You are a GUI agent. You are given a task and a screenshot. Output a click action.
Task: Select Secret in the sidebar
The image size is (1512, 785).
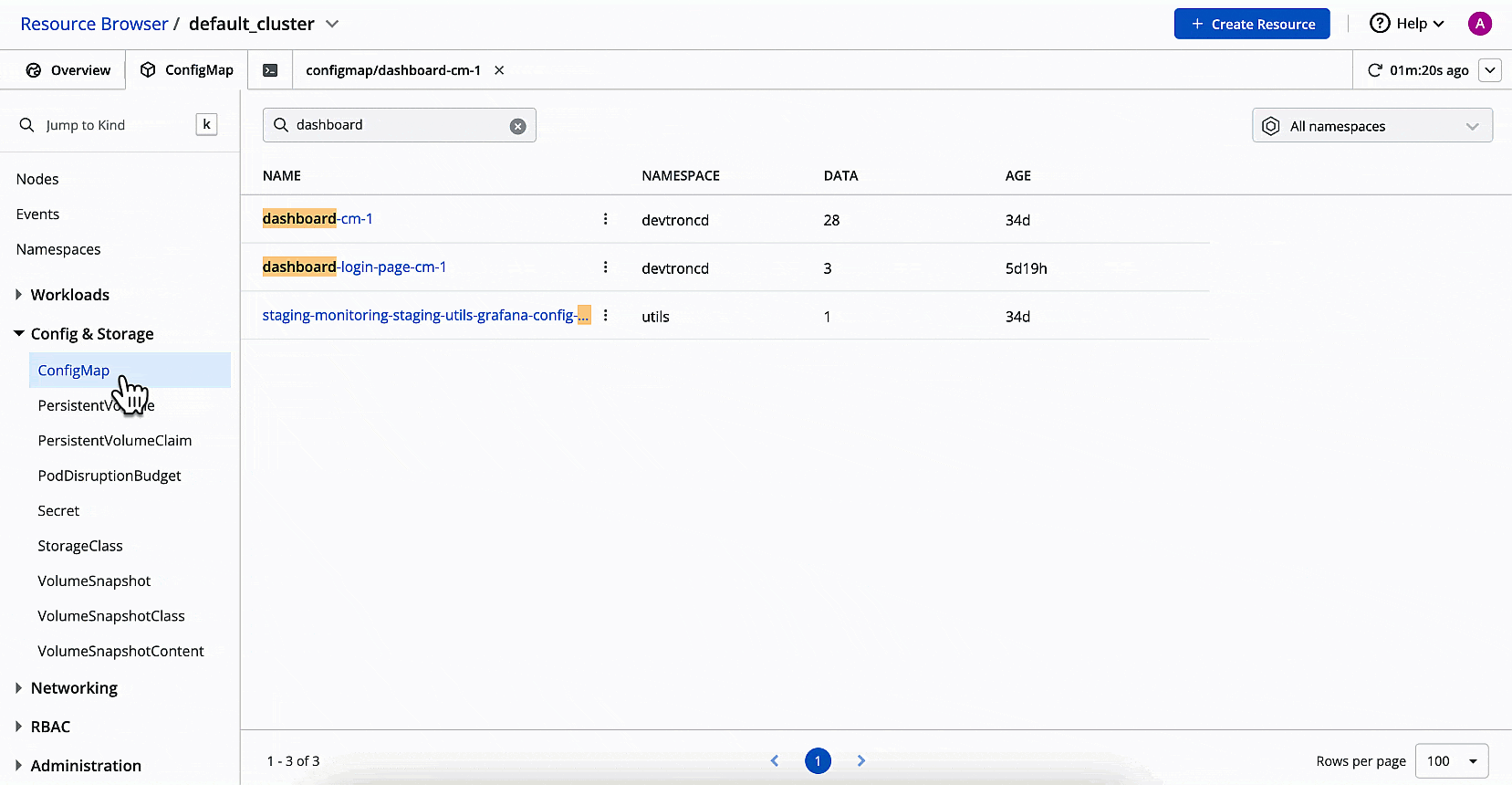click(58, 511)
